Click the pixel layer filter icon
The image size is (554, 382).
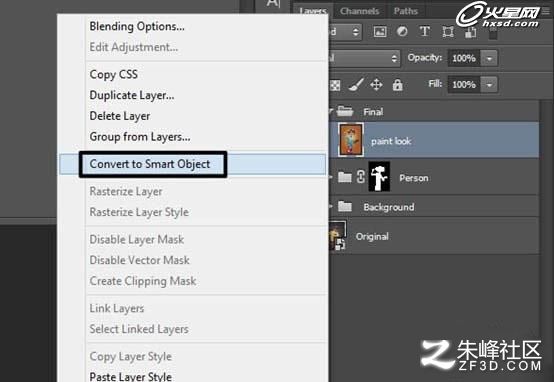click(x=380, y=32)
